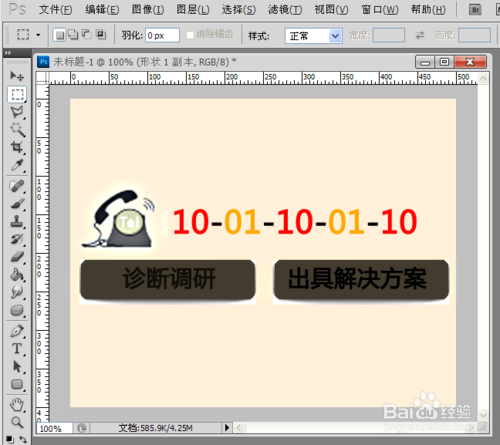Select the Smudge tool

[17, 292]
